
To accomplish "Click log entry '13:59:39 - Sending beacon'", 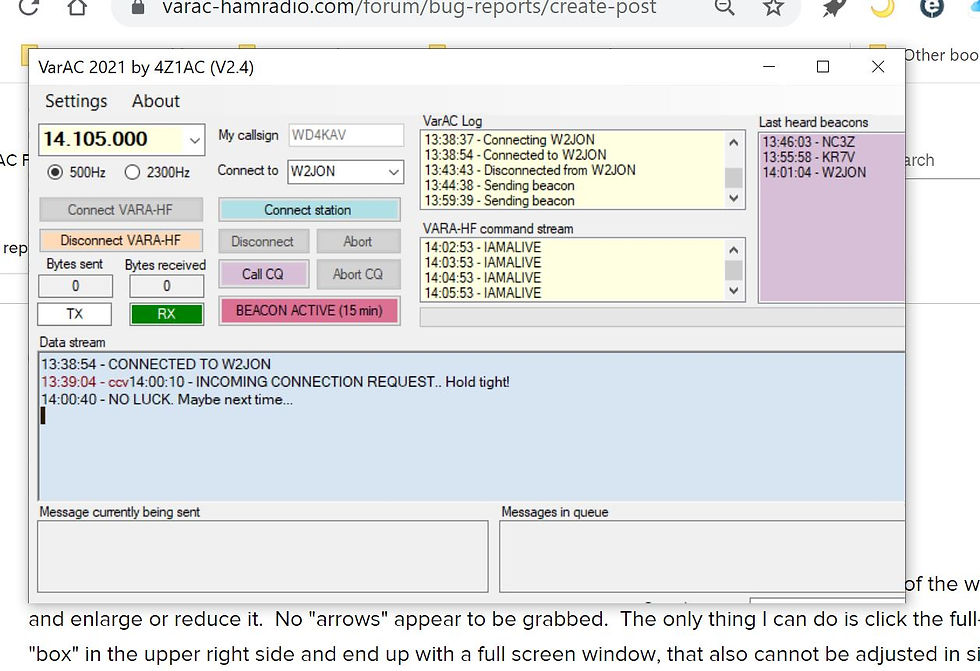I will pyautogui.click(x=499, y=201).
